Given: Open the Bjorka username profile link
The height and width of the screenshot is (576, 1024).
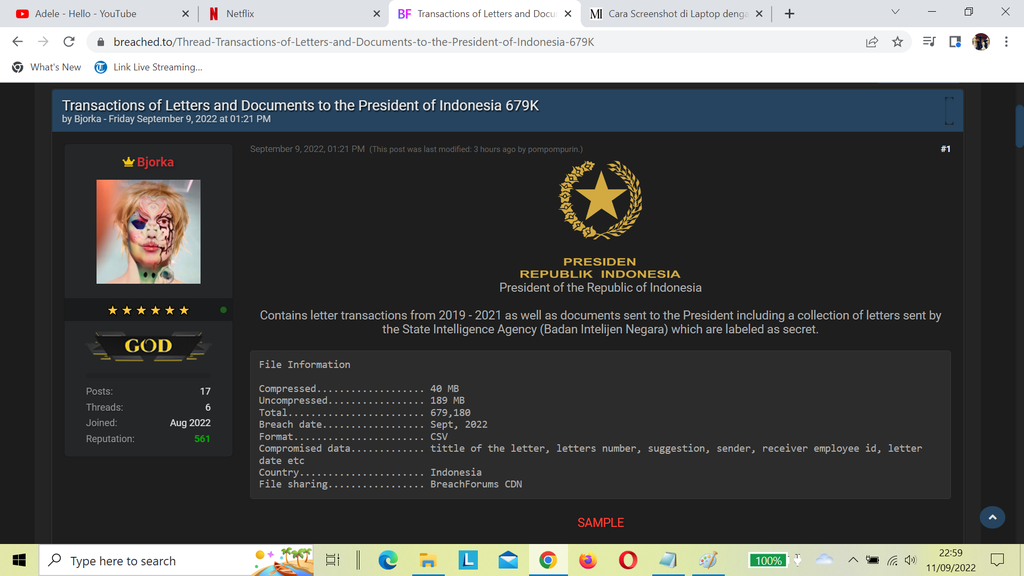Looking at the screenshot, I should point(154,162).
